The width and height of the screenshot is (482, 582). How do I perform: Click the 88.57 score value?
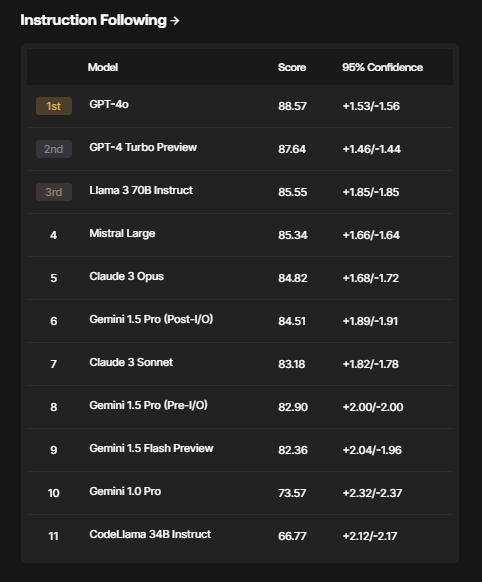click(x=292, y=106)
